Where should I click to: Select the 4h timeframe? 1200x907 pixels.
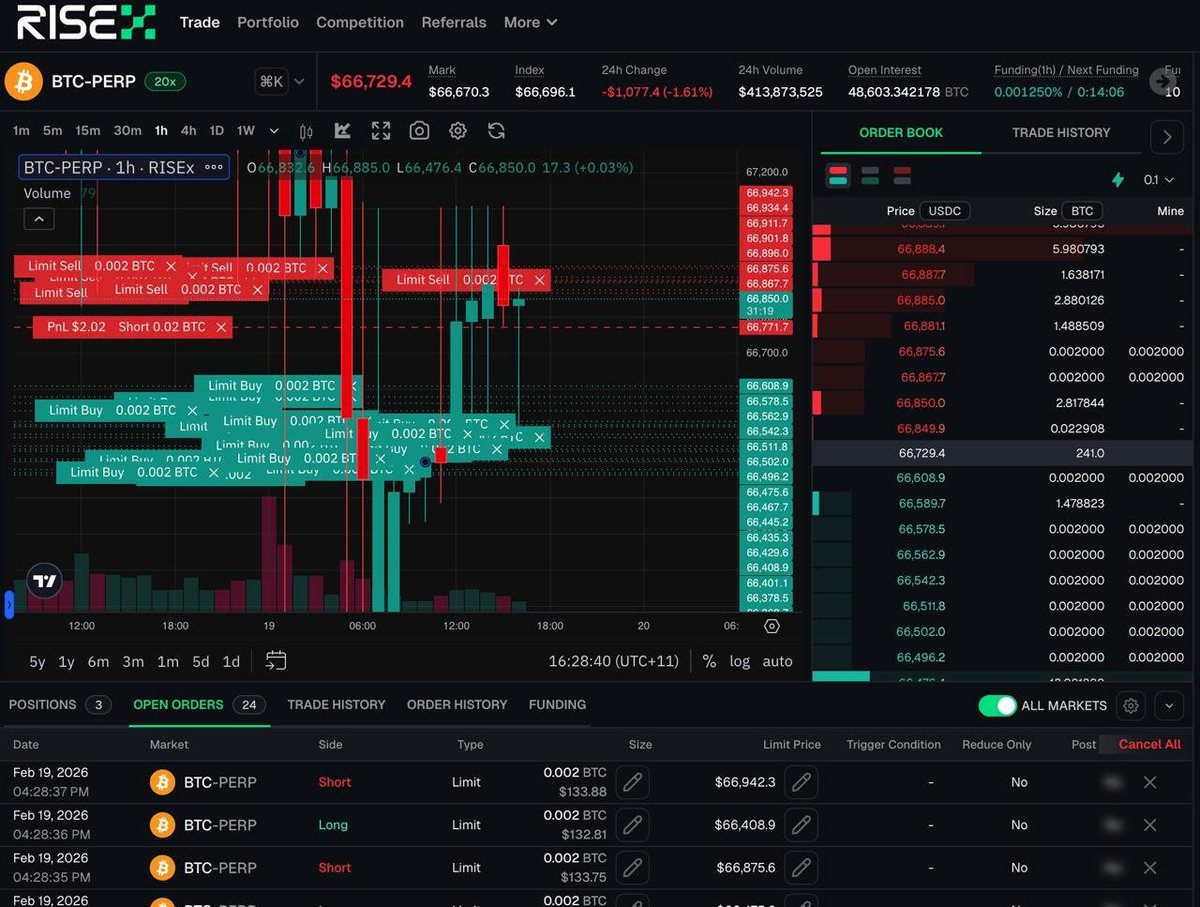pos(189,131)
